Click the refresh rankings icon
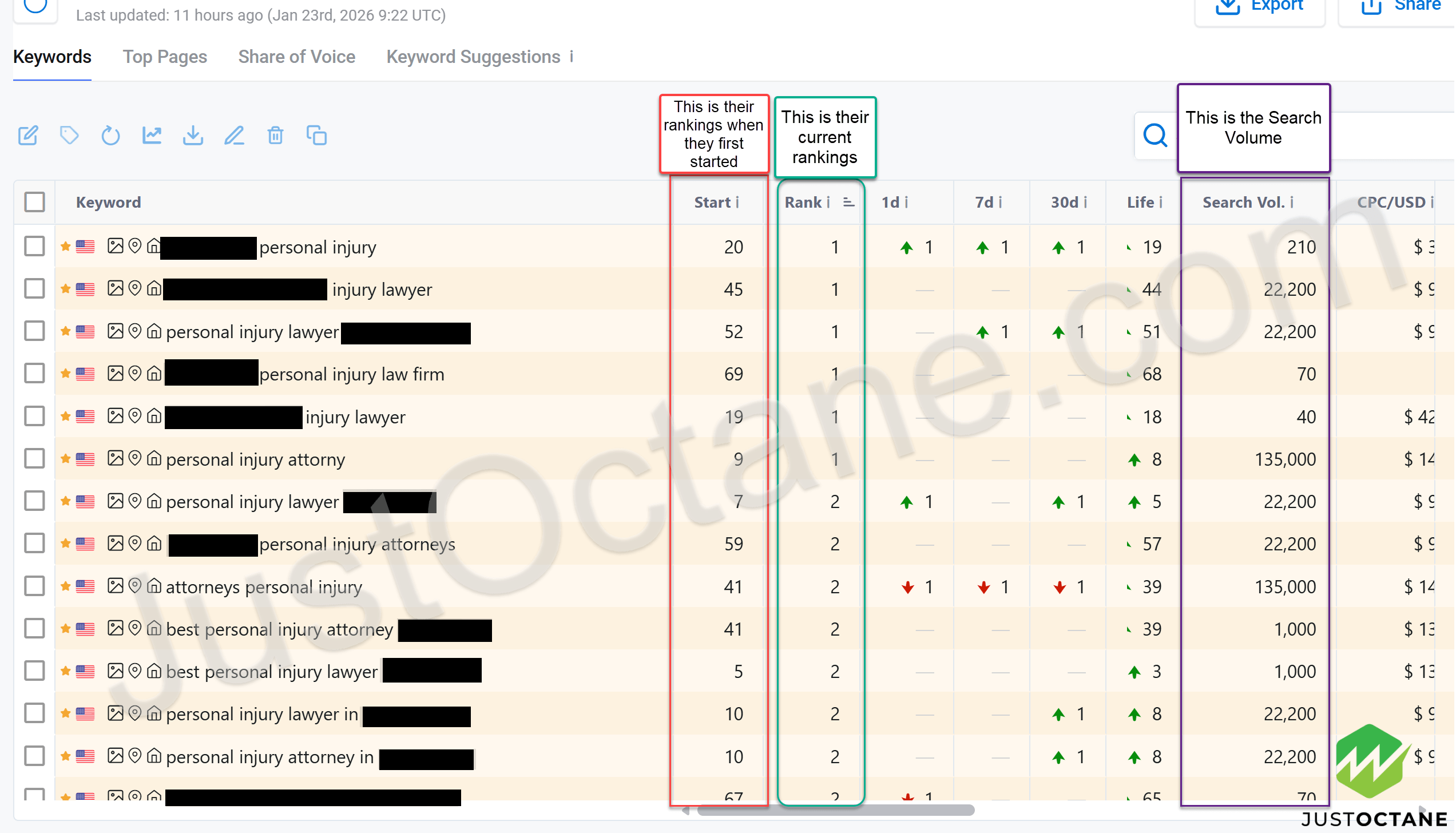Screen dimensions: 1456x833 tap(110, 136)
